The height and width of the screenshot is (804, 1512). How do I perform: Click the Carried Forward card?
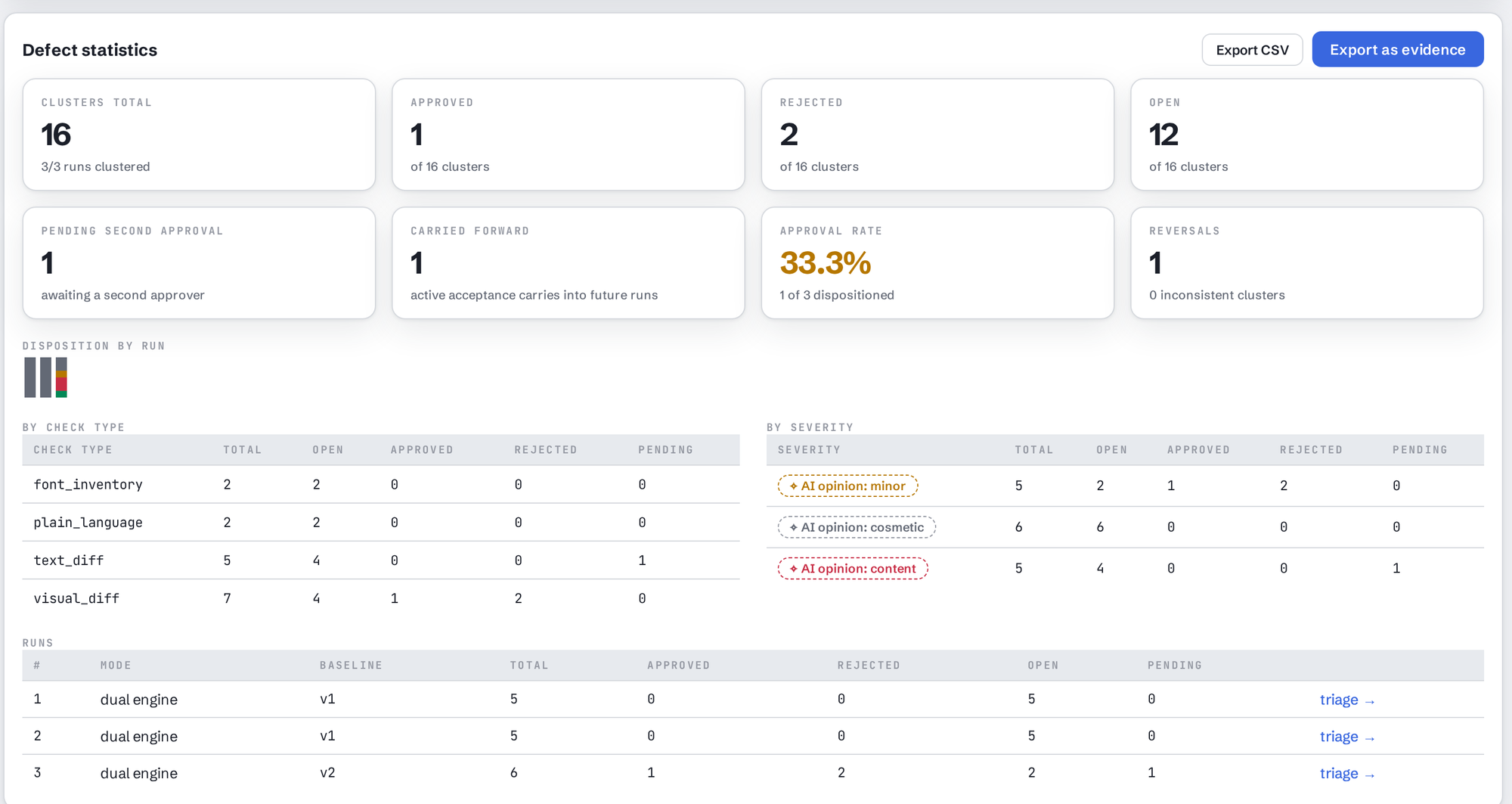click(569, 263)
